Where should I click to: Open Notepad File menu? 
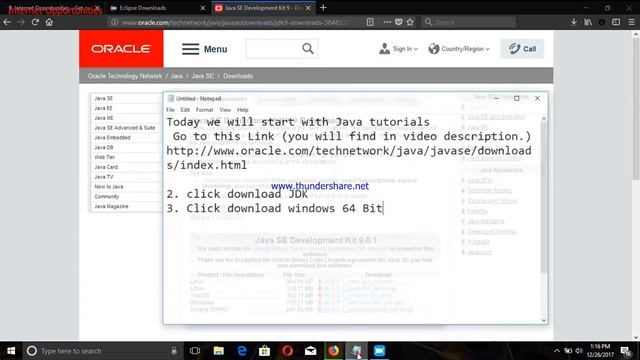point(170,110)
